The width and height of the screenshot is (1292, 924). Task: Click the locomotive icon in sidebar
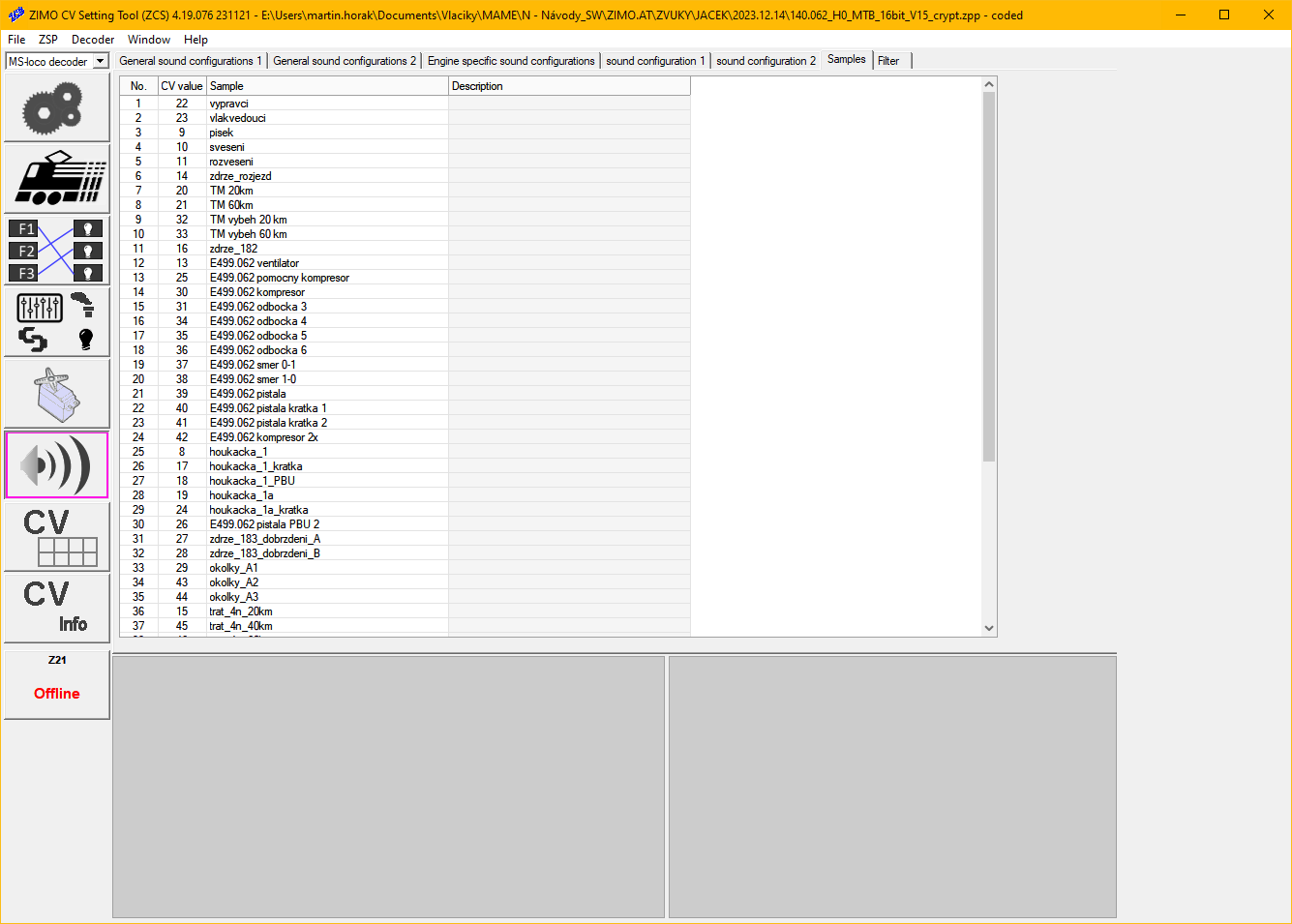[56, 179]
